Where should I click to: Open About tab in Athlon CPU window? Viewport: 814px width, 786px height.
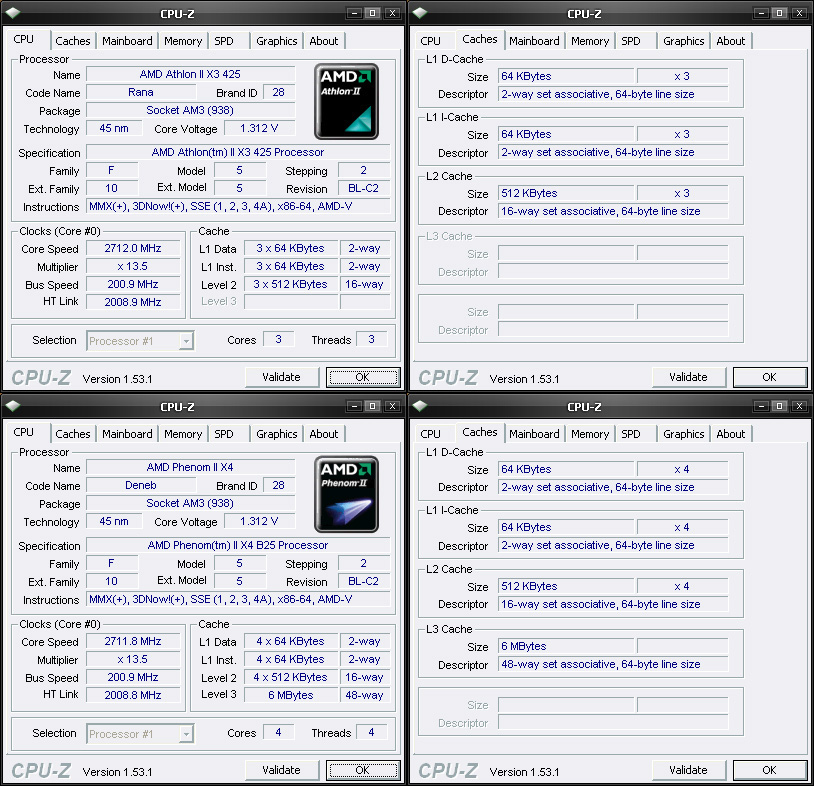click(x=323, y=41)
